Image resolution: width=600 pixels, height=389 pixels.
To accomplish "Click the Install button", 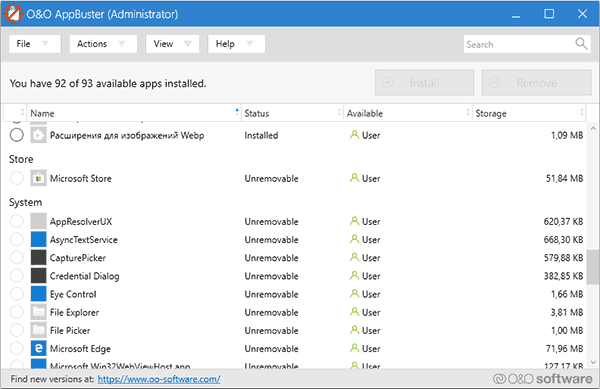I will [424, 83].
